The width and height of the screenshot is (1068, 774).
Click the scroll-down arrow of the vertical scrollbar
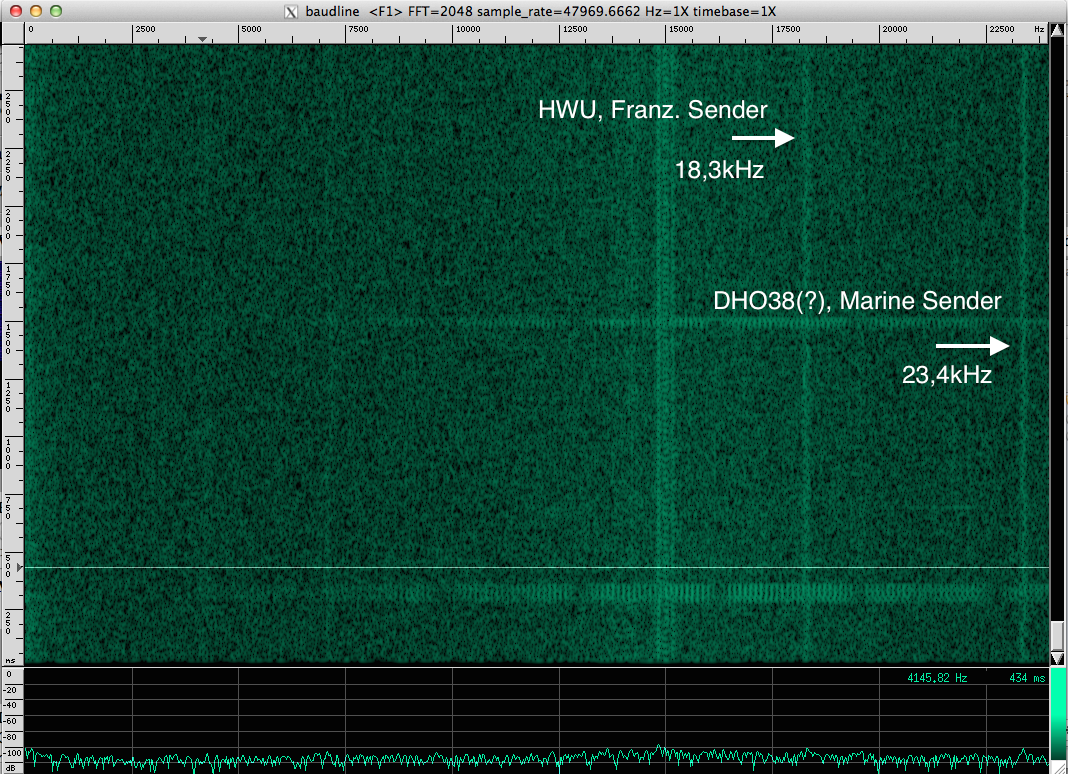[x=1058, y=658]
